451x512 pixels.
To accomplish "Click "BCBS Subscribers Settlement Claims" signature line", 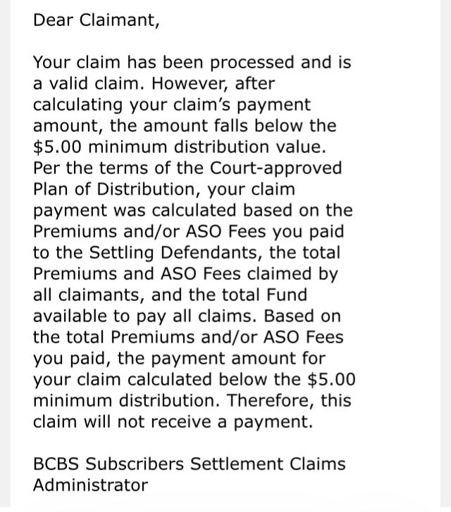I will pyautogui.click(x=189, y=464).
